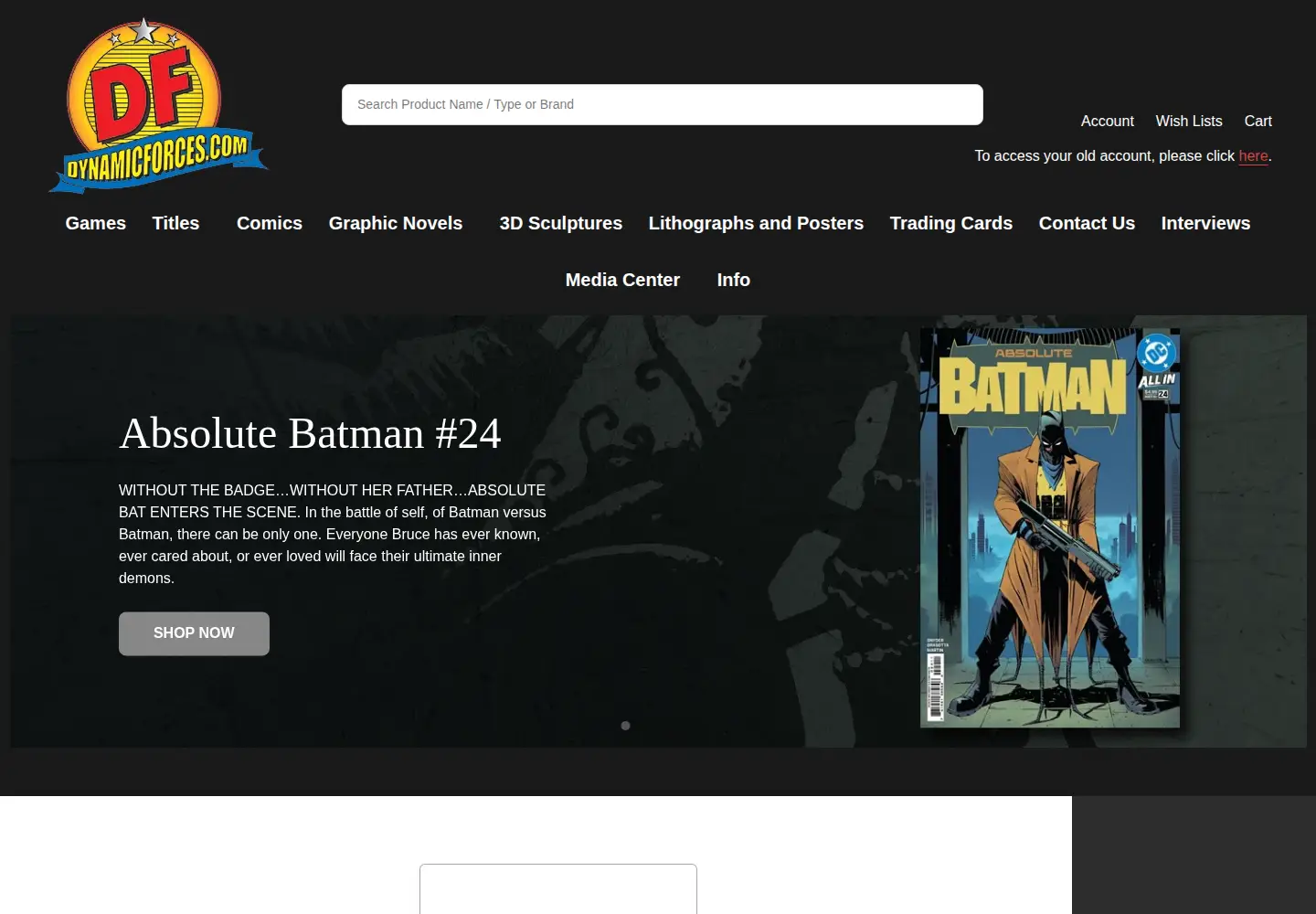Click the Absolute Batman #24 headline
The height and width of the screenshot is (914, 1316).
coord(310,433)
